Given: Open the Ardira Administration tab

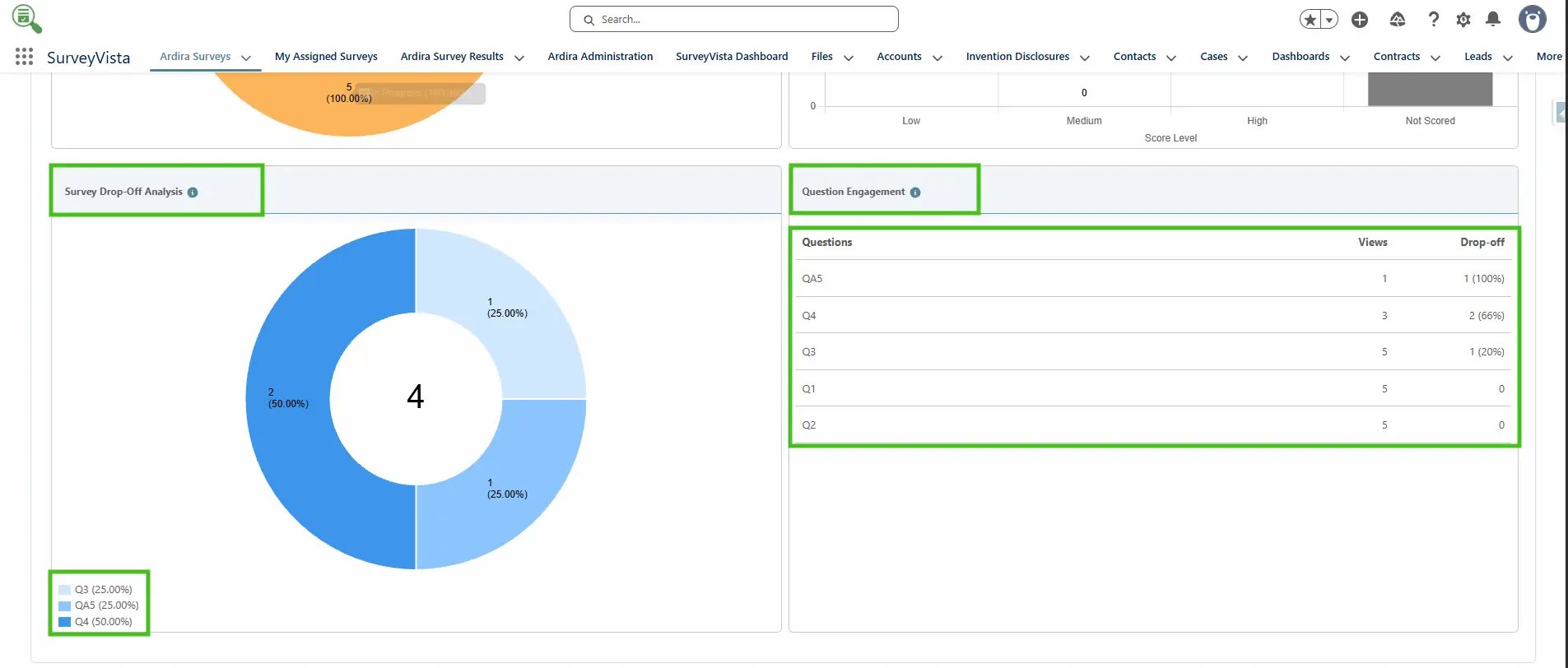Looking at the screenshot, I should pos(600,57).
